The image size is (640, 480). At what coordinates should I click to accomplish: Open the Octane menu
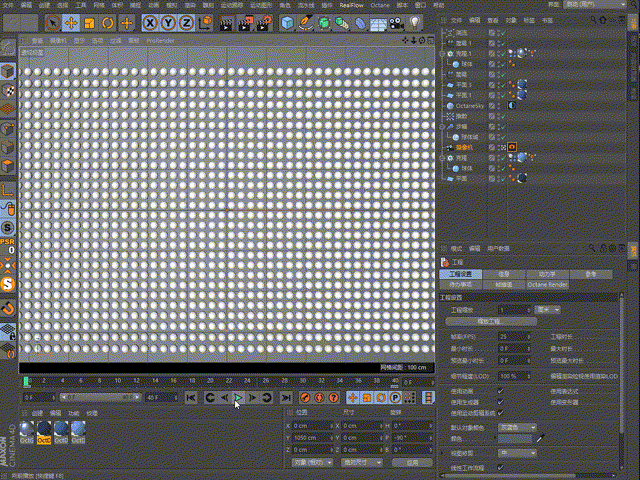pos(380,5)
